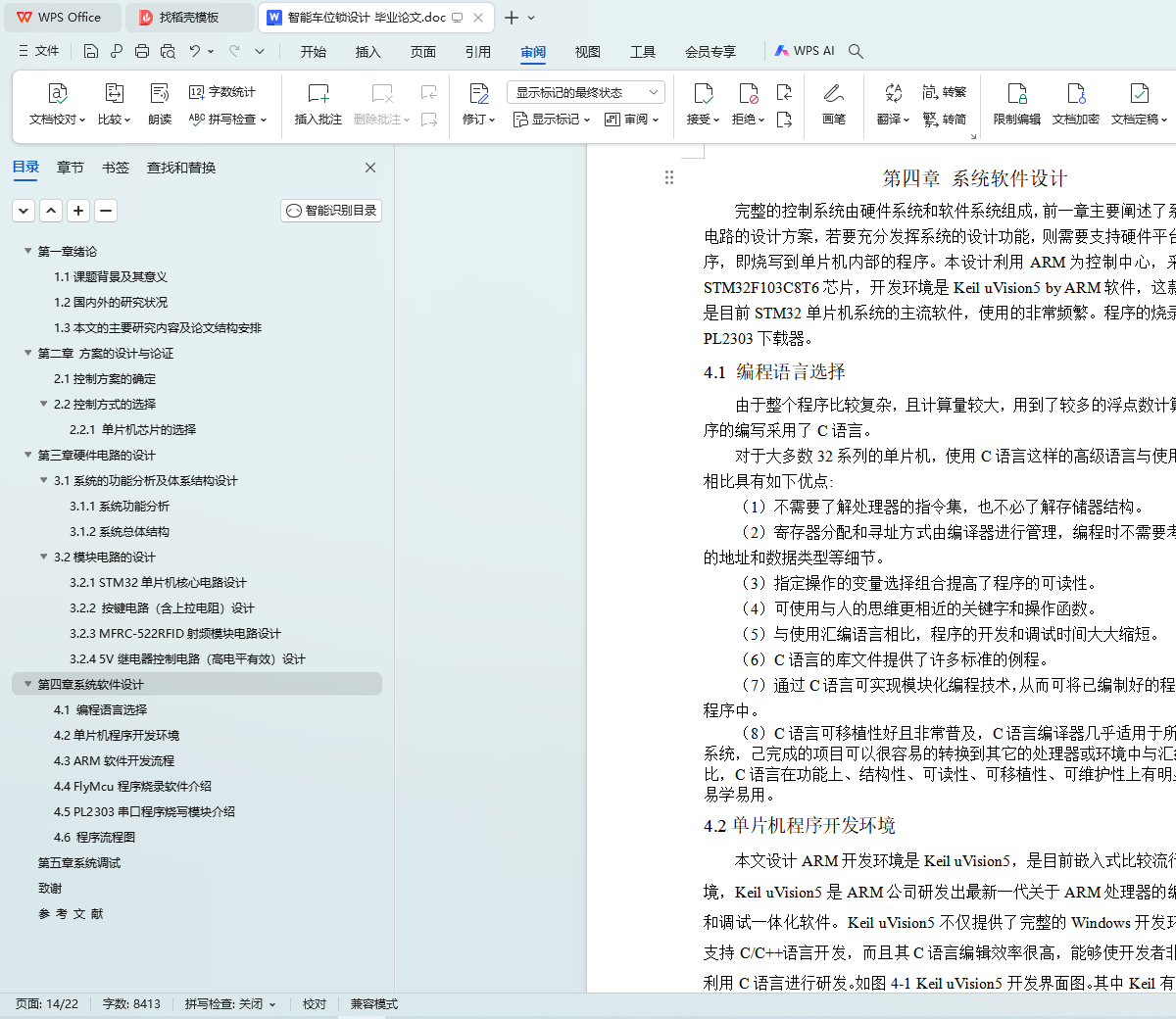Open the 拼写检查 dropdown arrow
1176x1019 pixels.
click(x=264, y=120)
